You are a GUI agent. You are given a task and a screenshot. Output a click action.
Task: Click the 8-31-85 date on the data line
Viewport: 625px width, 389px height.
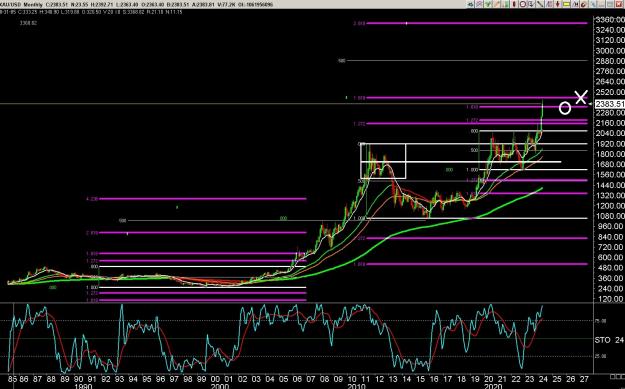pyautogui.click(x=7, y=12)
